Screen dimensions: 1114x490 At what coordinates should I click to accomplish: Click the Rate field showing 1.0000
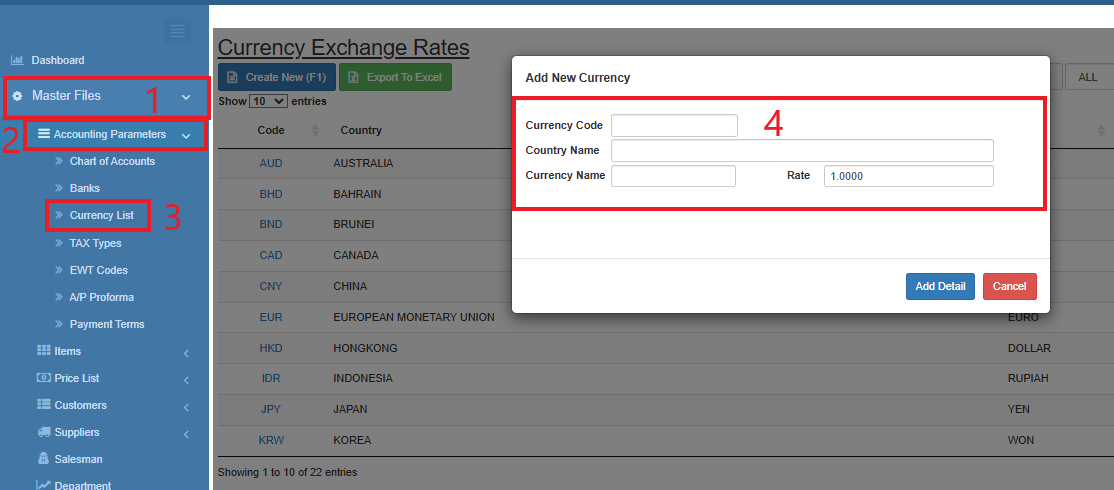[x=909, y=175]
